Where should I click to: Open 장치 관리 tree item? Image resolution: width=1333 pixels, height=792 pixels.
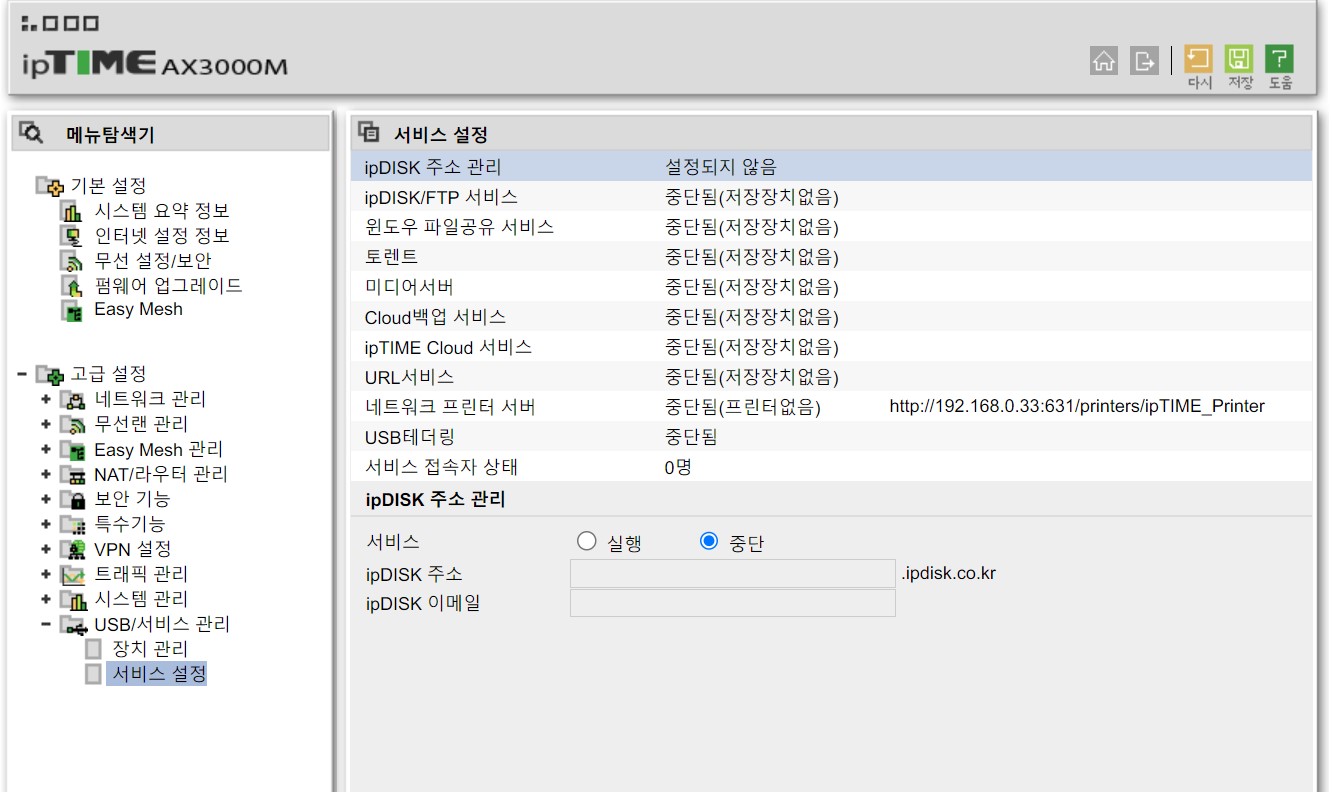click(x=150, y=649)
